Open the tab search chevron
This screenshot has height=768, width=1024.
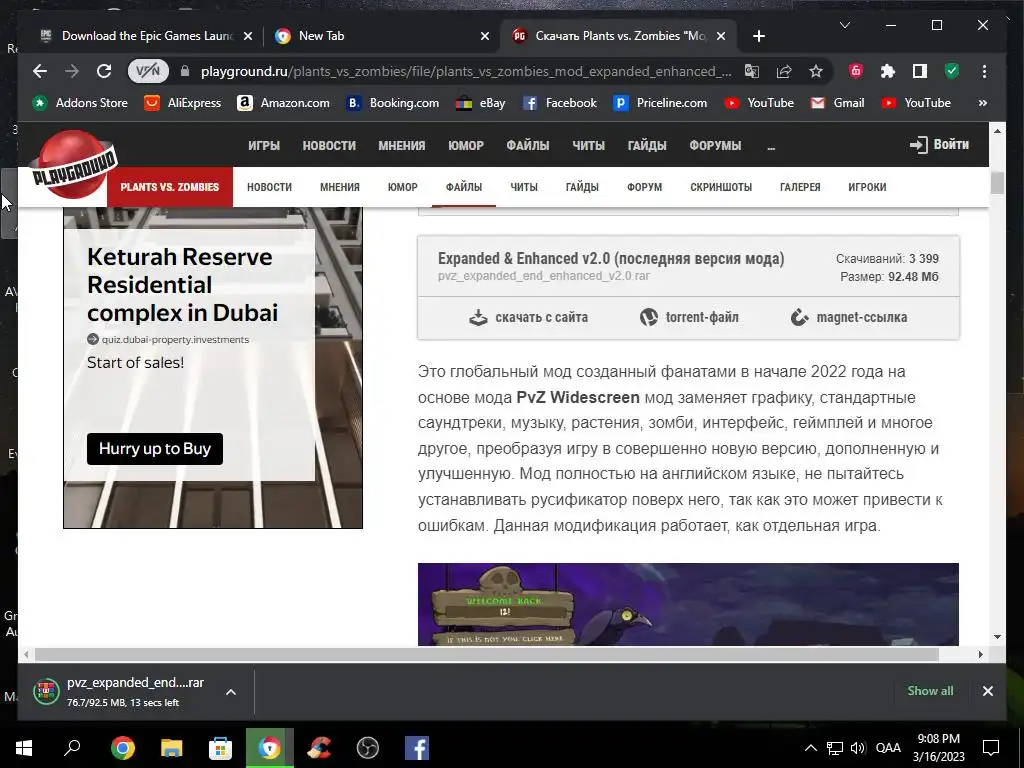click(x=844, y=25)
